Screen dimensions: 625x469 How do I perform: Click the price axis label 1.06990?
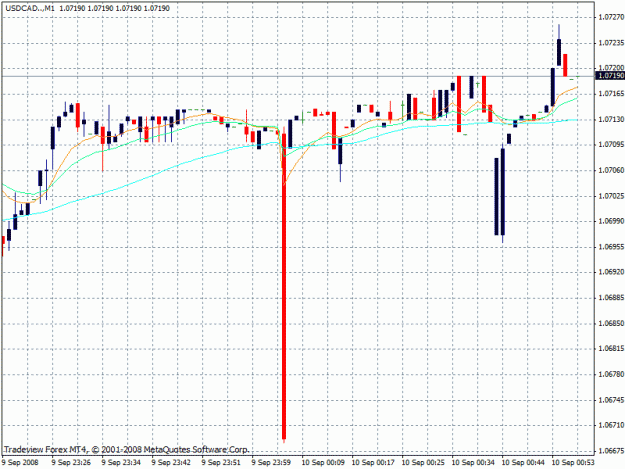611,221
